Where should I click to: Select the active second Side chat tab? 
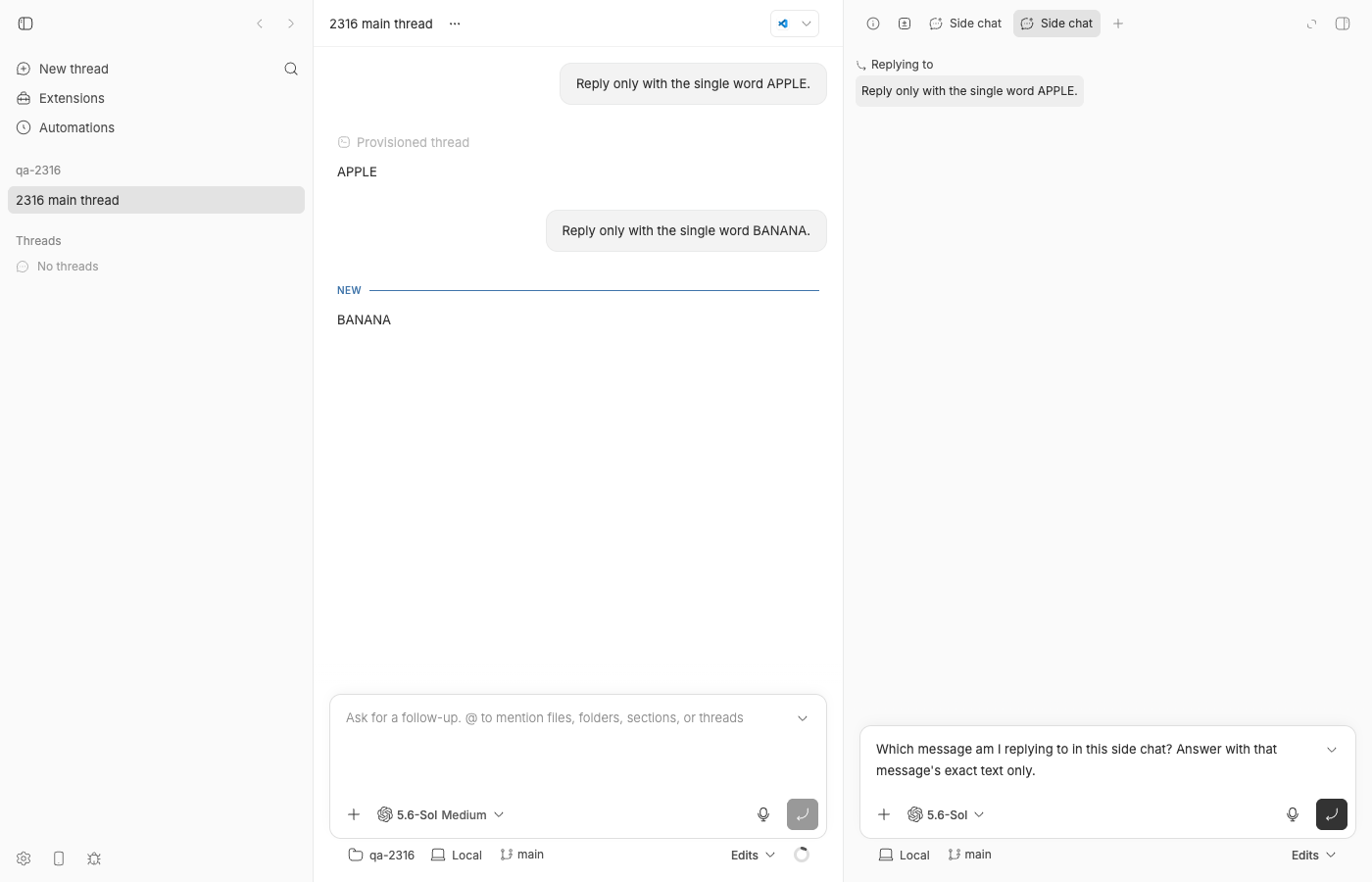[1056, 24]
